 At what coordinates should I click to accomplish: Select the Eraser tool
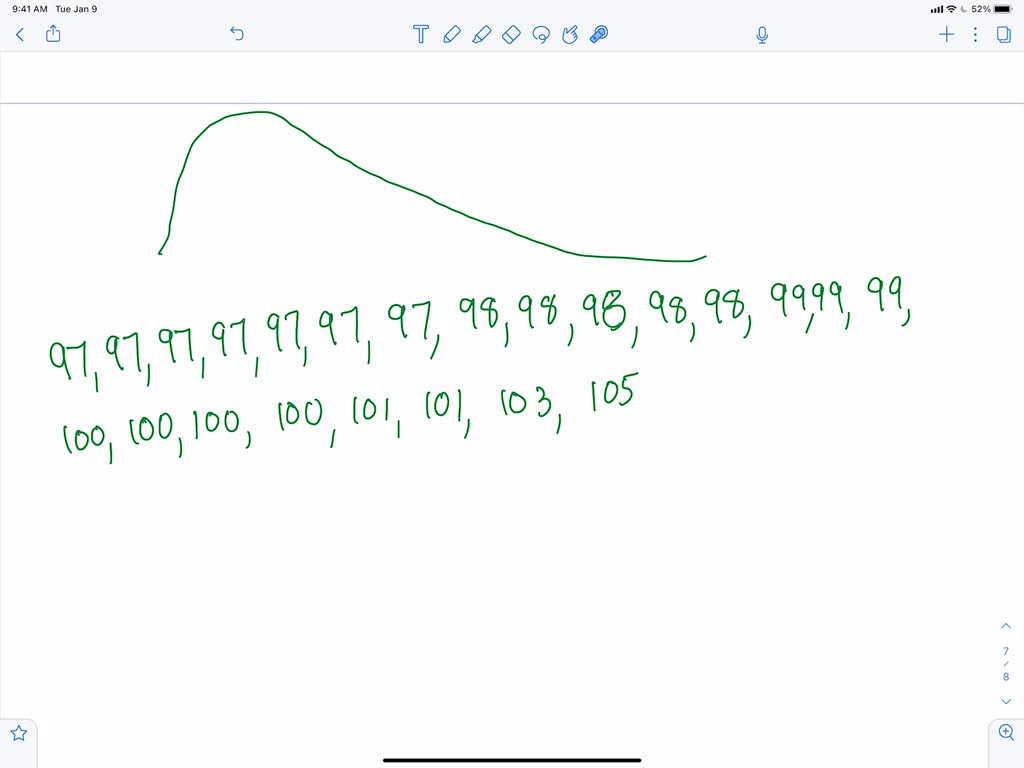coord(511,34)
